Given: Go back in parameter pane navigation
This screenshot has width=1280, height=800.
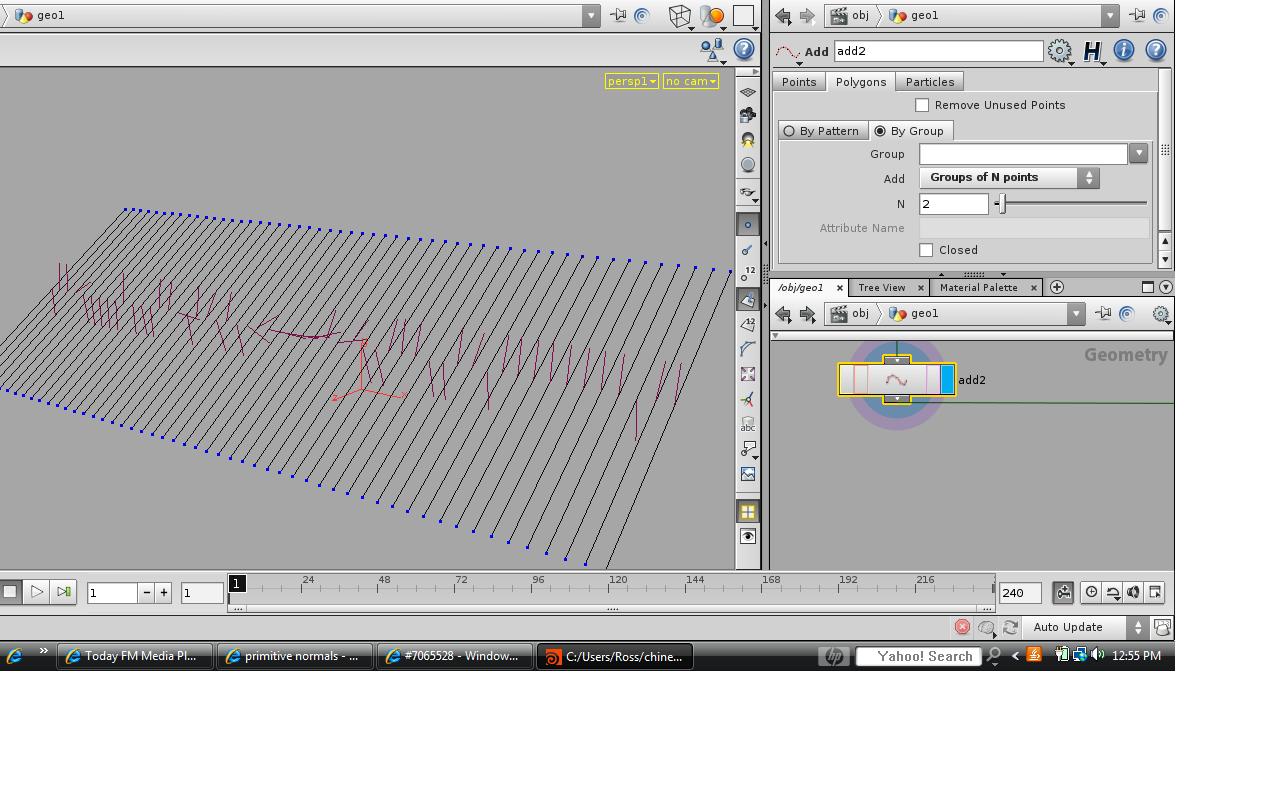Looking at the screenshot, I should click(x=783, y=15).
